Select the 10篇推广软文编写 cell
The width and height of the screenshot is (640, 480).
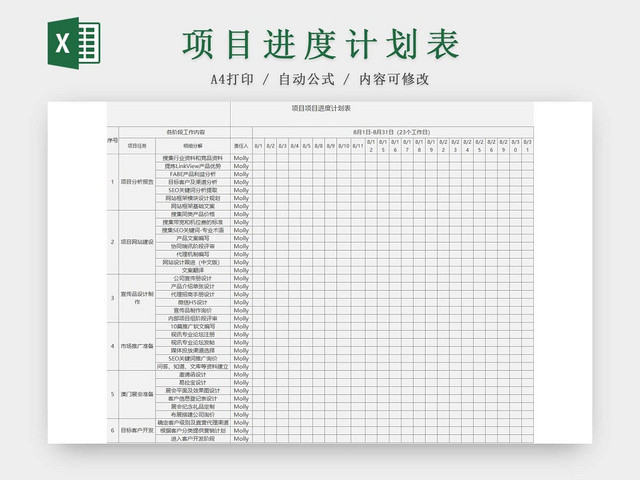pyautogui.click(x=193, y=327)
